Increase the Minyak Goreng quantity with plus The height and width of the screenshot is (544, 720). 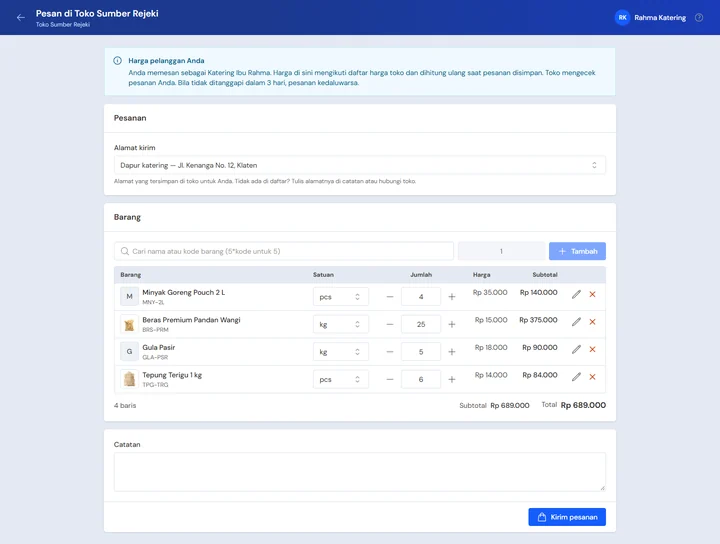pyautogui.click(x=452, y=297)
